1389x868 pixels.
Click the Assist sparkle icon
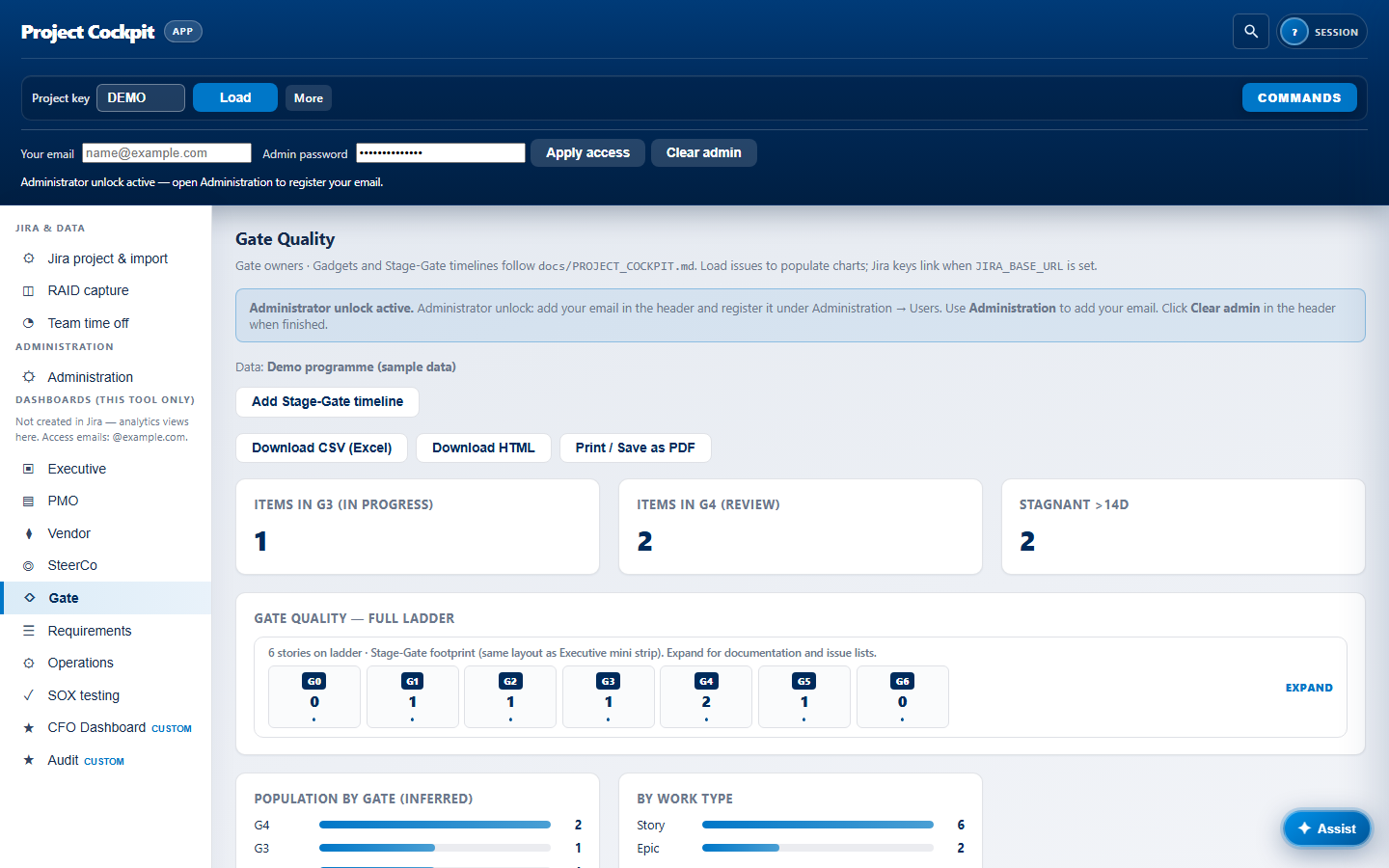(1304, 828)
